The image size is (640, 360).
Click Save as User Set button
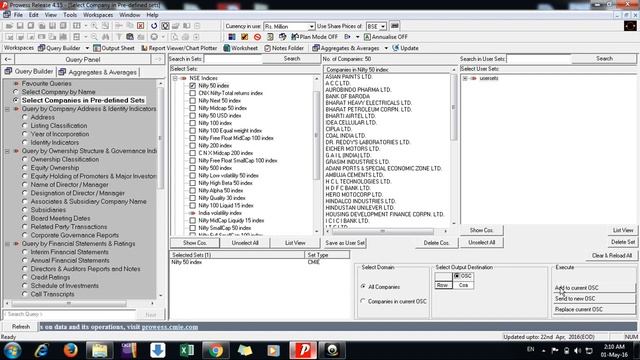345,243
